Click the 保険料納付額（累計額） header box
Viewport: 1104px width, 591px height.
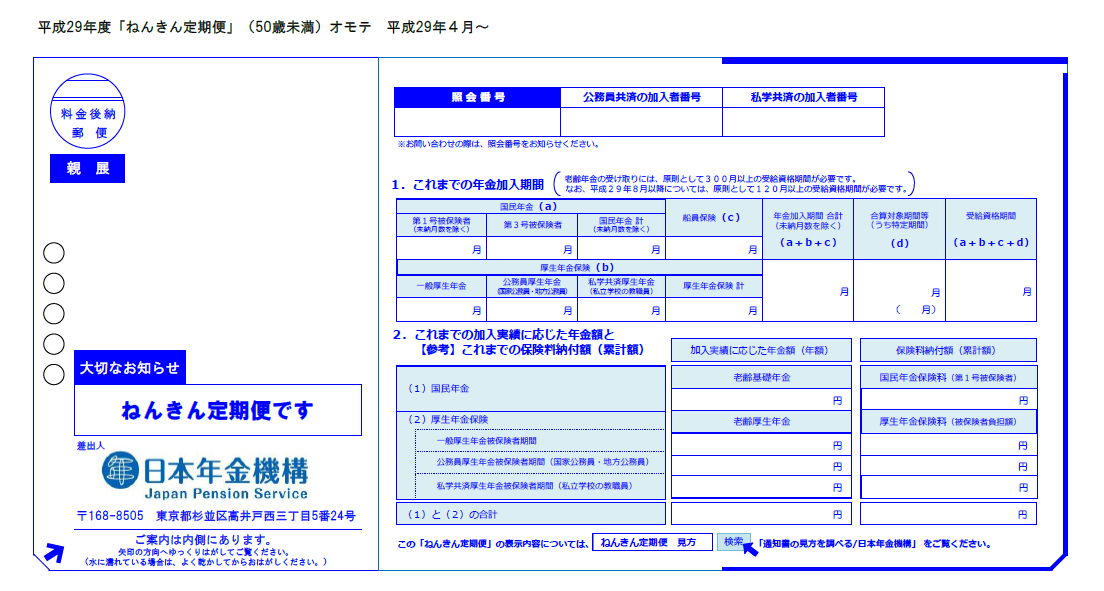point(948,350)
